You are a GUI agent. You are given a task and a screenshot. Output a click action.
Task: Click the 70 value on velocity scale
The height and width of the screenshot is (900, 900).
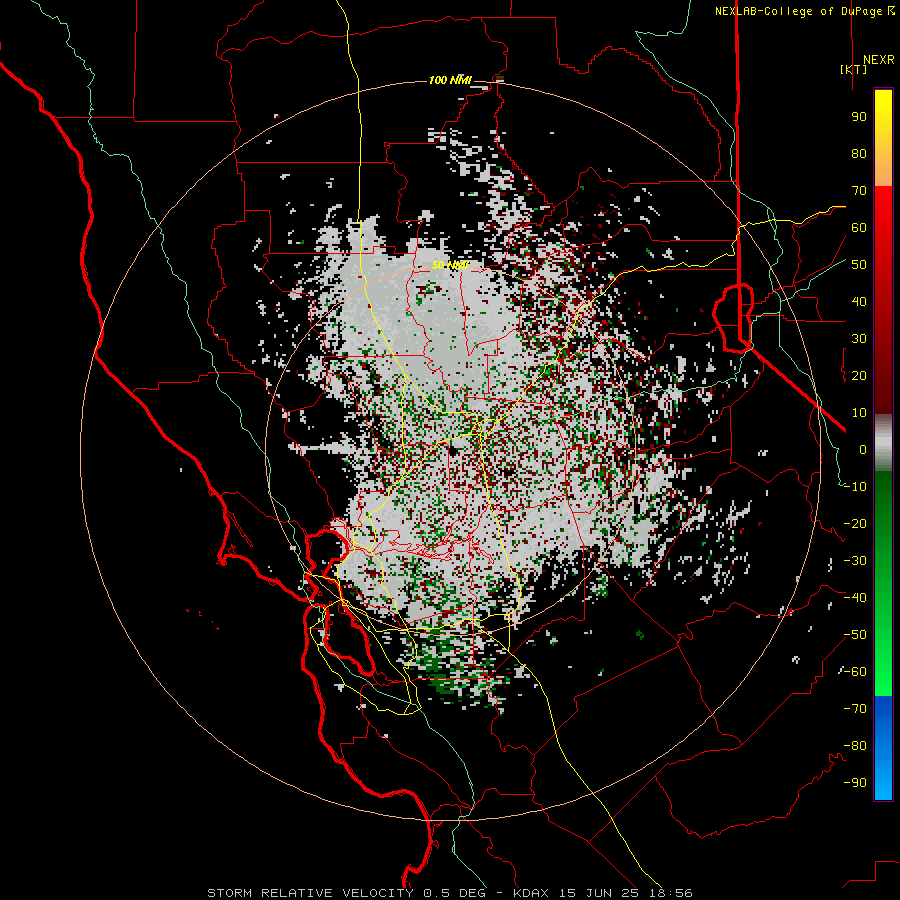pos(859,191)
